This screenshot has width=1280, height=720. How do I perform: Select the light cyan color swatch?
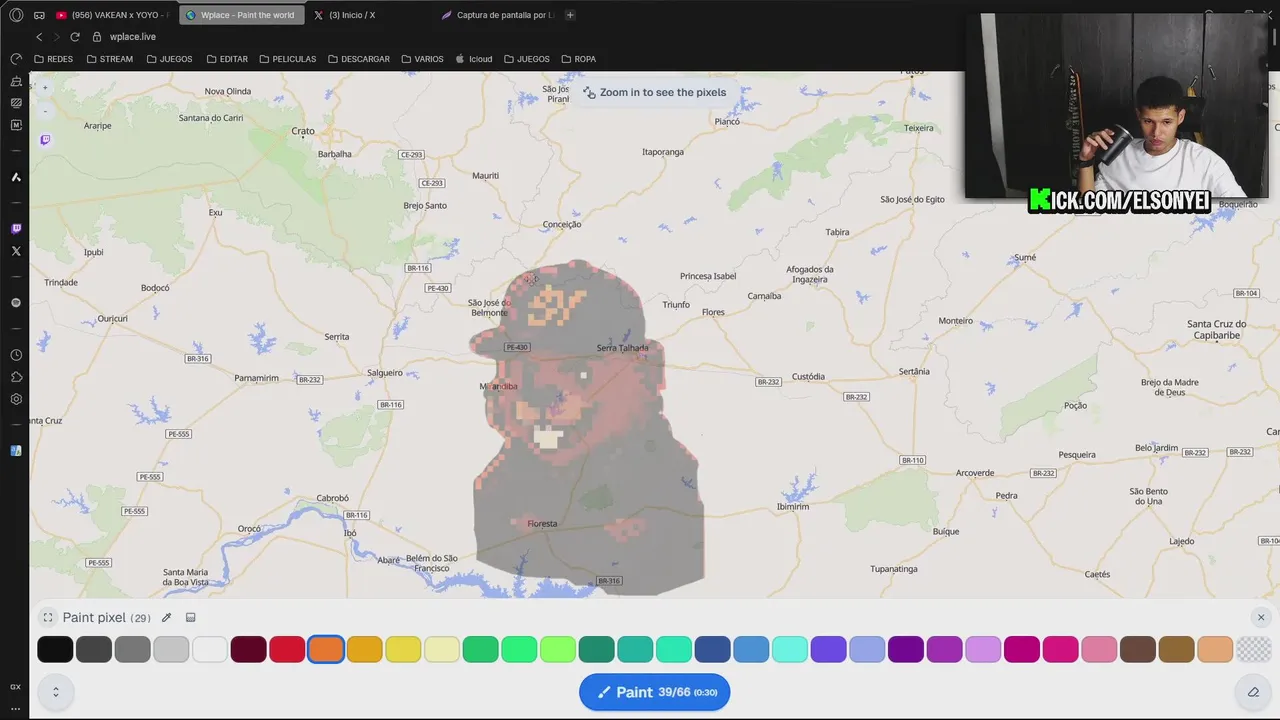click(790, 649)
